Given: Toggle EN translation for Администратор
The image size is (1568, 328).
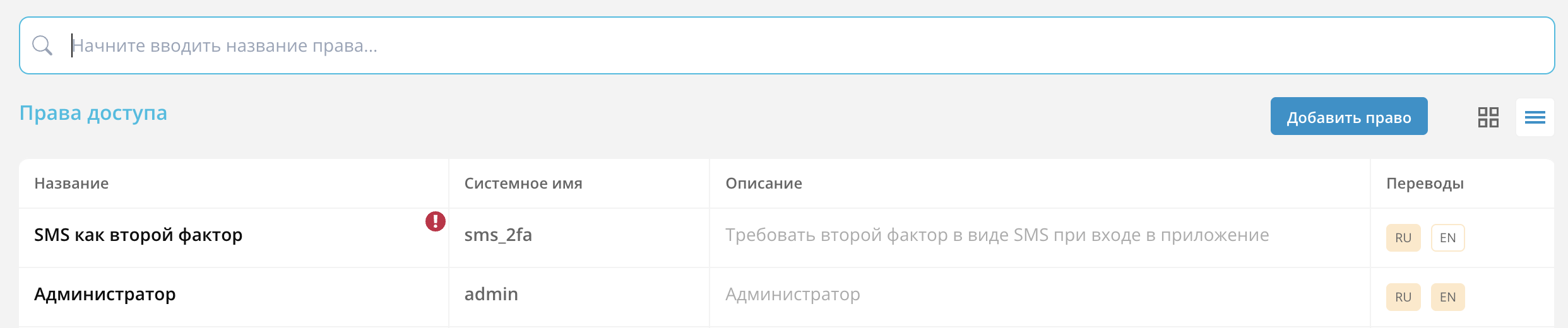Looking at the screenshot, I should (1447, 297).
